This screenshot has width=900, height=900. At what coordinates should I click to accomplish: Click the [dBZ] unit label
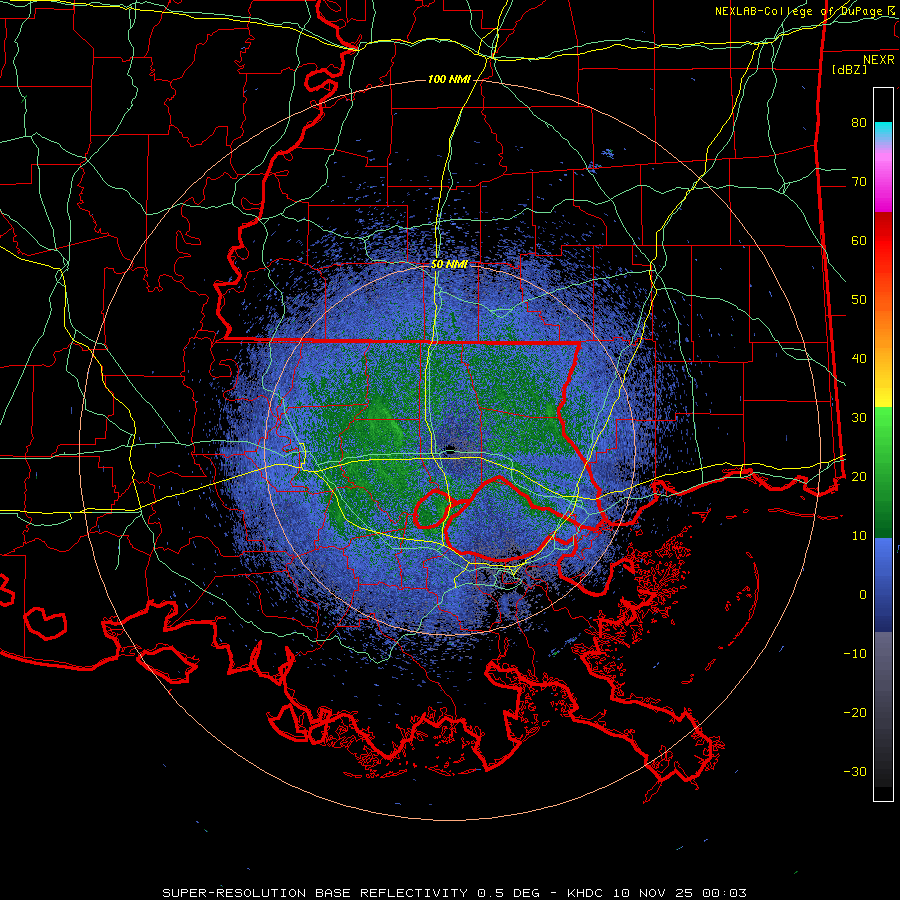(x=849, y=69)
